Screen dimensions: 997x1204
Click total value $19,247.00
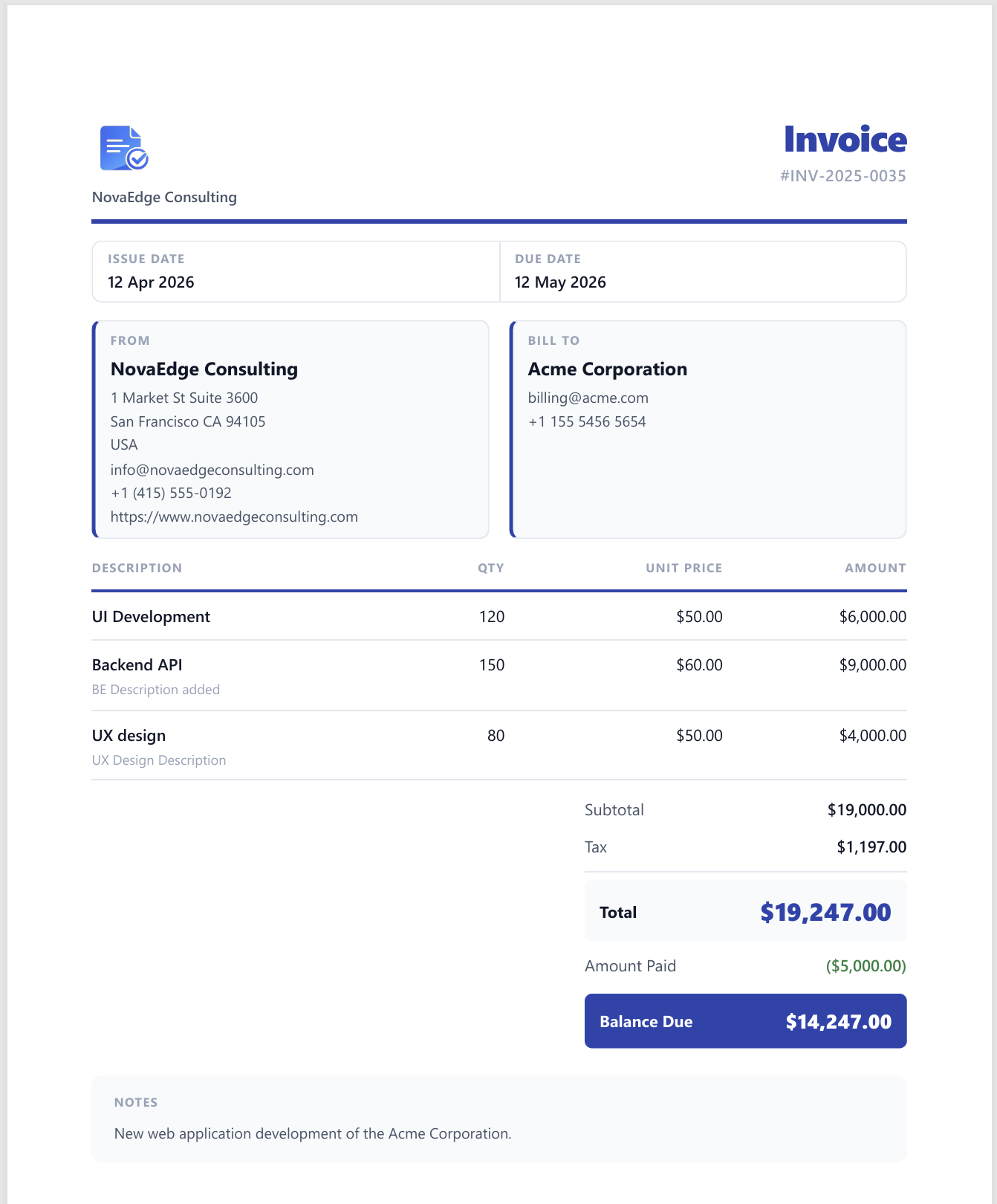pyautogui.click(x=825, y=912)
